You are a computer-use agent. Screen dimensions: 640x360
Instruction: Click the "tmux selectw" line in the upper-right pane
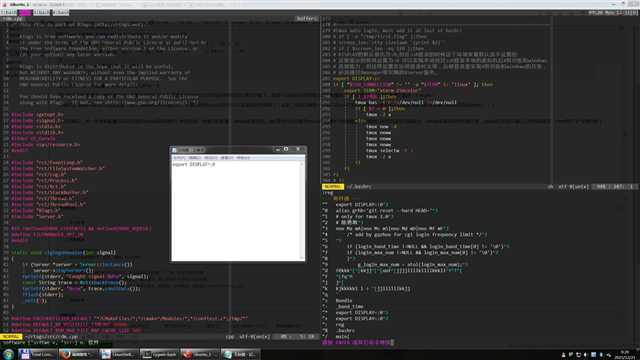[389, 151]
